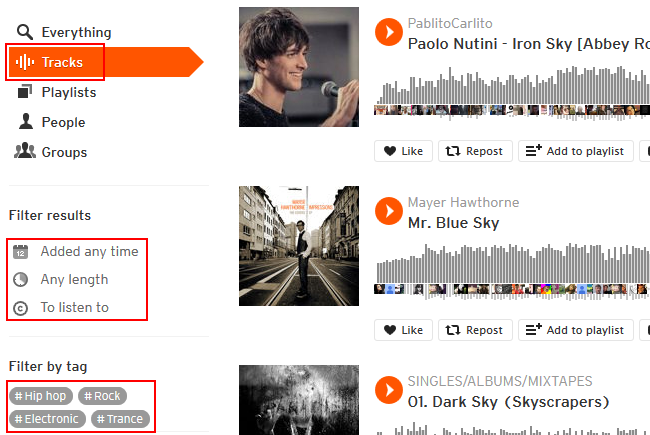
Task: Toggle the #Rock tag filter
Action: (102, 396)
